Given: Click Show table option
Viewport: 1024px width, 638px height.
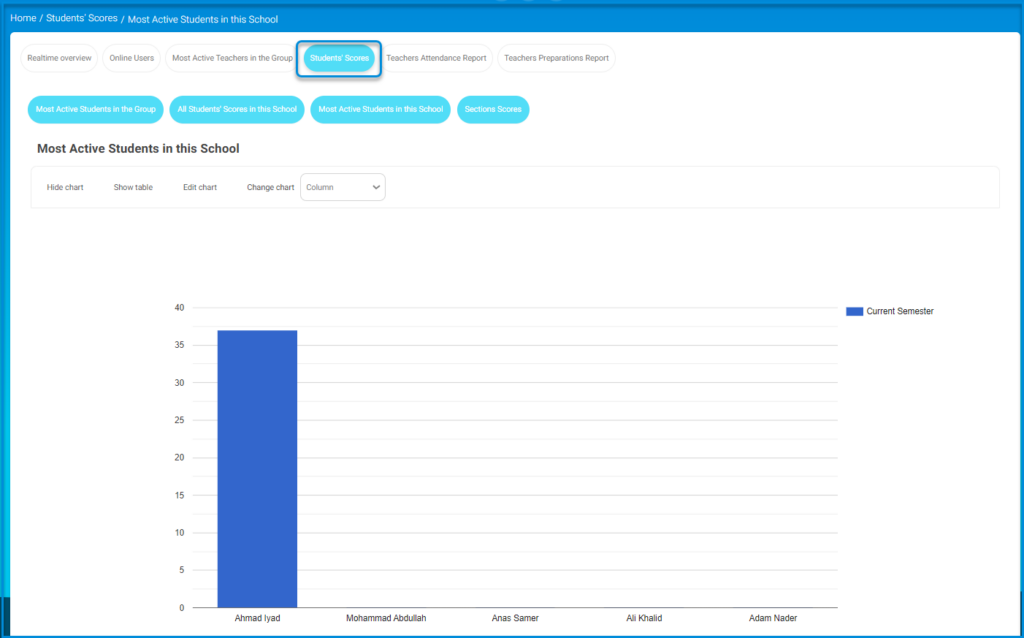Looking at the screenshot, I should click(x=133, y=187).
